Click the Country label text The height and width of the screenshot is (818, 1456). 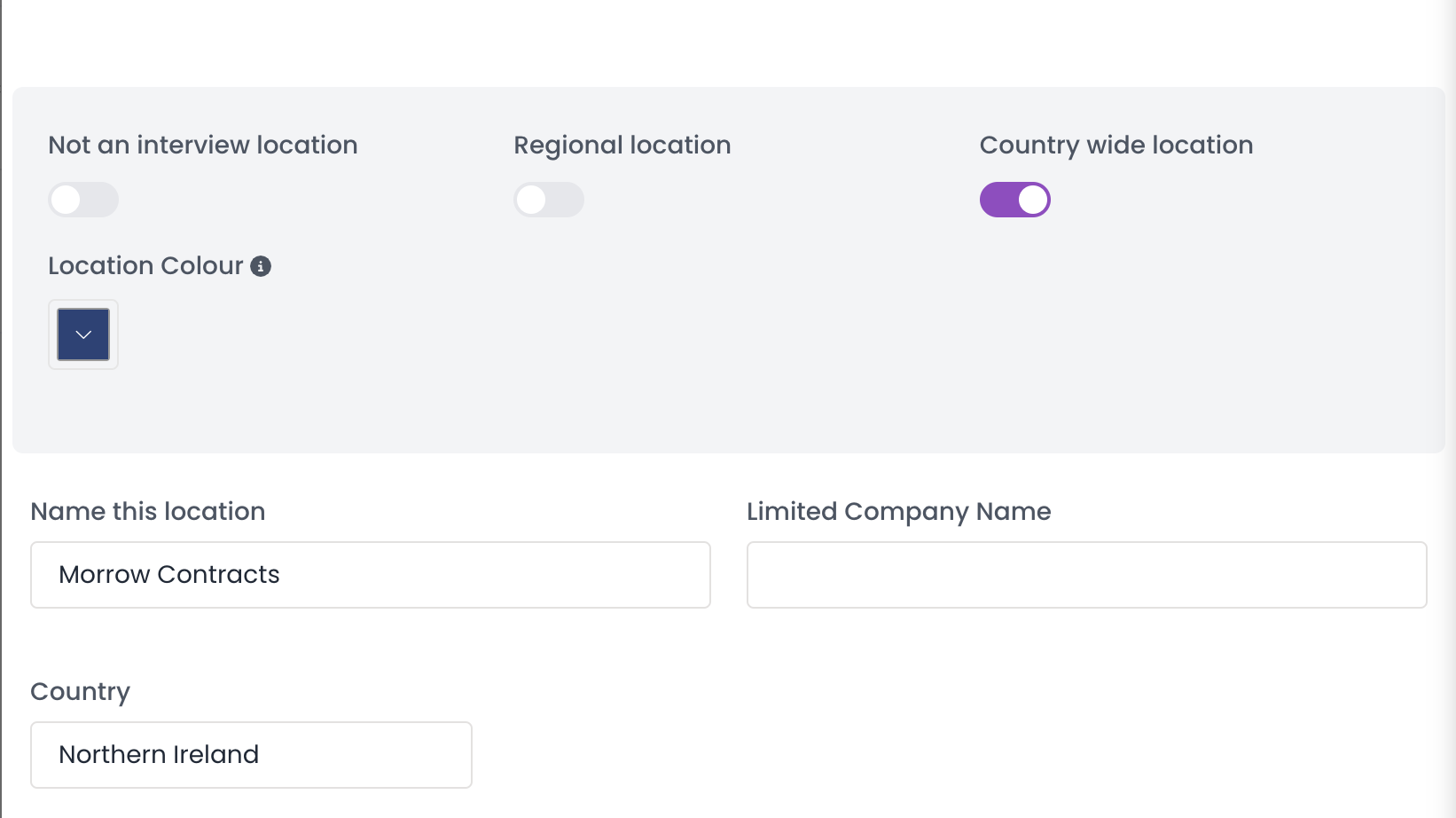click(x=81, y=692)
